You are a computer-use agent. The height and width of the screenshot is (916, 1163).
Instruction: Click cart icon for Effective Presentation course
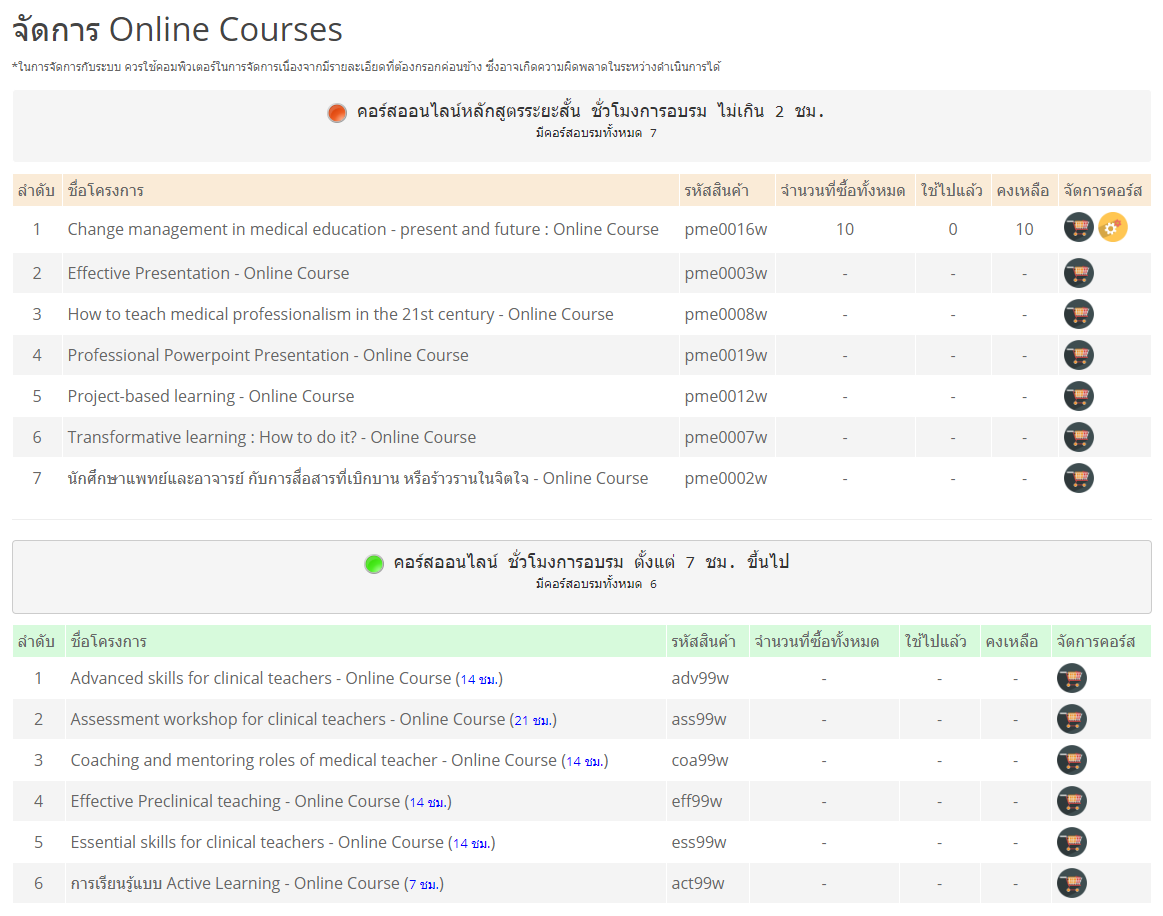click(x=1078, y=273)
